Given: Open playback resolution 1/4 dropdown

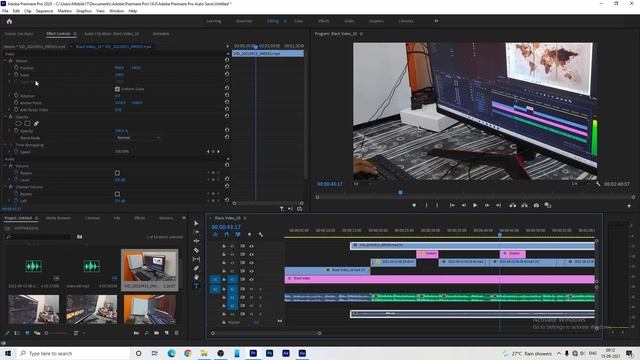Looking at the screenshot, I should (x=580, y=184).
